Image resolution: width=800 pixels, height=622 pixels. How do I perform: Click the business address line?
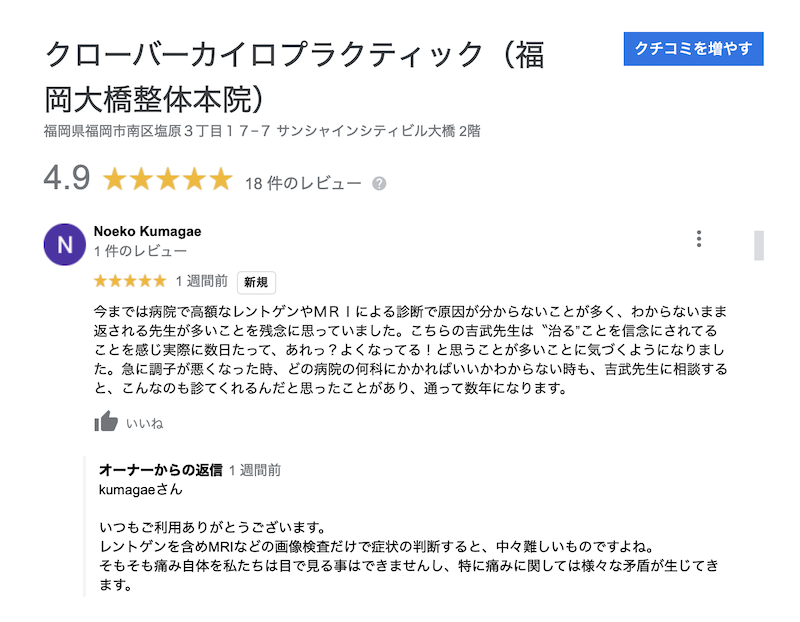click(x=262, y=131)
